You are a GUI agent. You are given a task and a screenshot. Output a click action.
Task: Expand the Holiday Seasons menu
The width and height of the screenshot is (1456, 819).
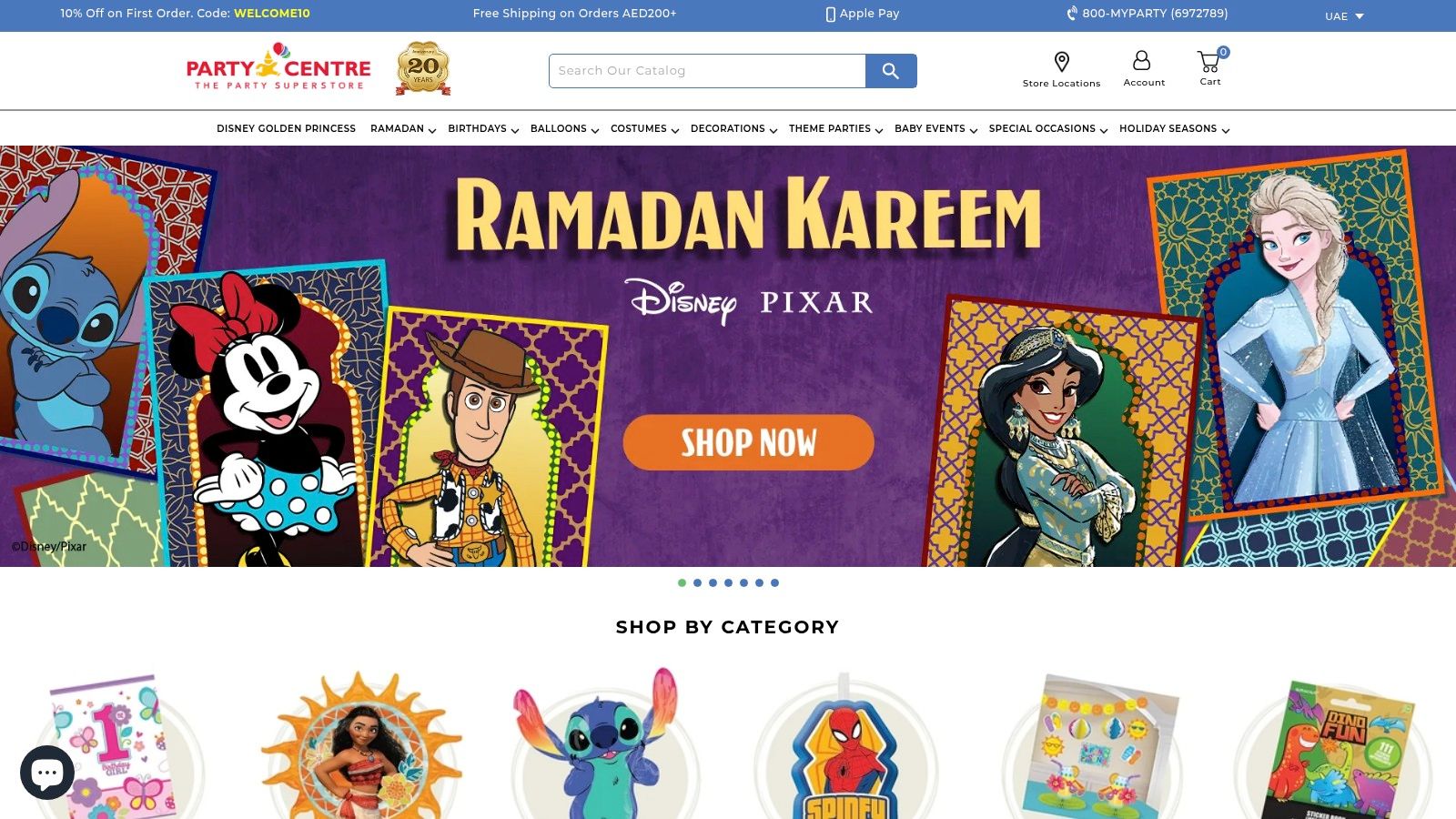1174,129
